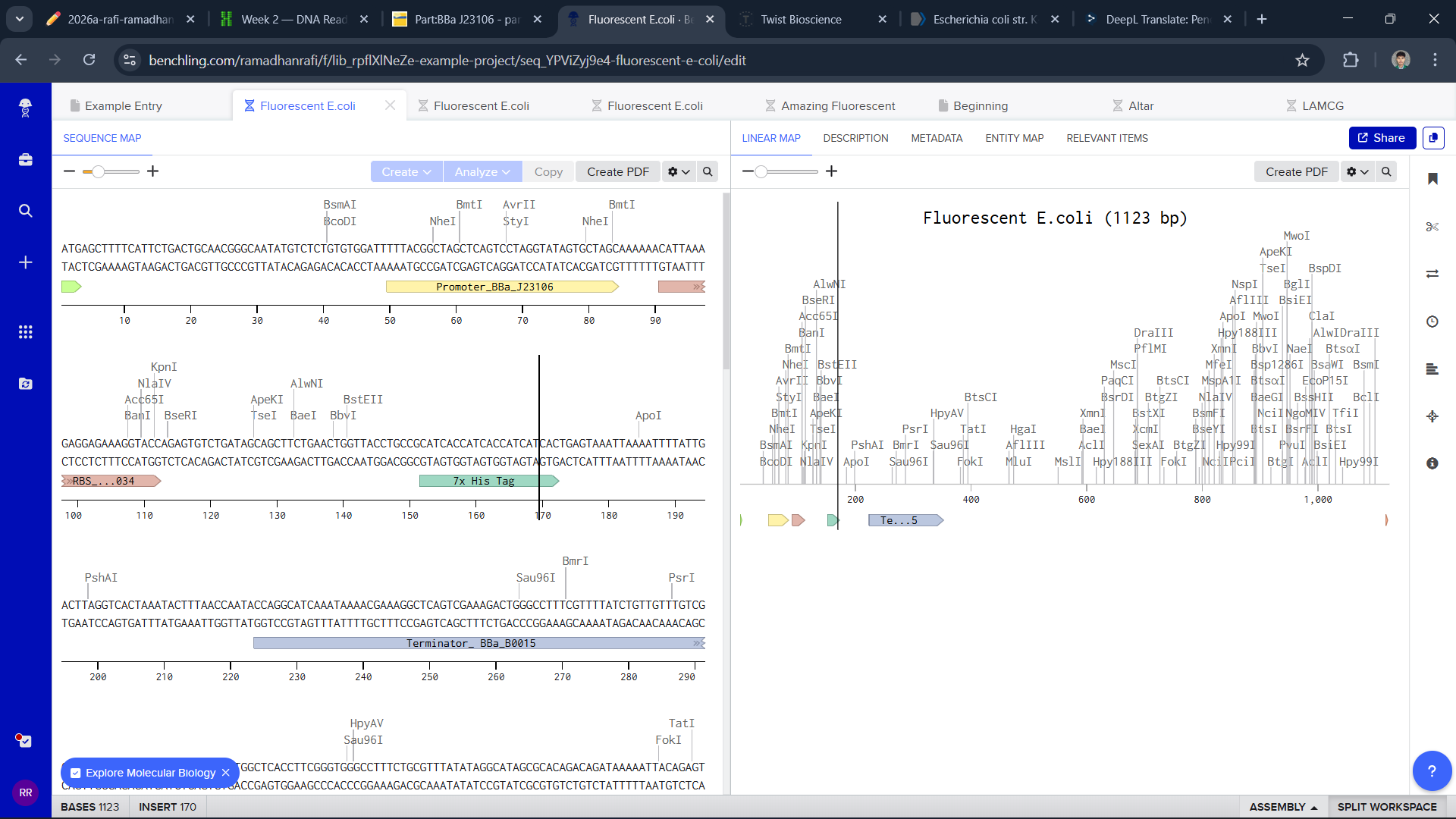The height and width of the screenshot is (819, 1456).
Task: Open Benchling search in left sidebar
Action: pos(25,211)
